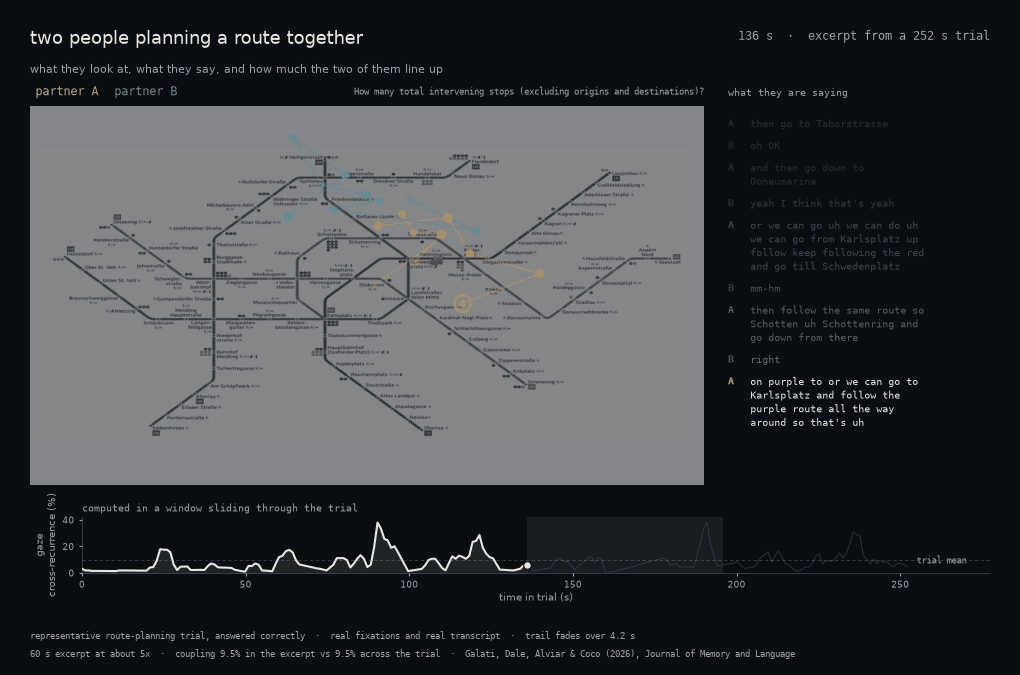Click partner B's topmost blue fixation dot above Heiligenstadt
Screen dimensions: 1020x675
click(293, 139)
